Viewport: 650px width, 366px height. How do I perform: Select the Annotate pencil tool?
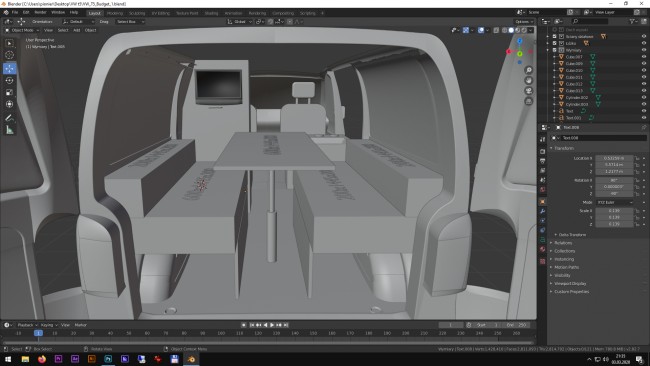(x=10, y=118)
